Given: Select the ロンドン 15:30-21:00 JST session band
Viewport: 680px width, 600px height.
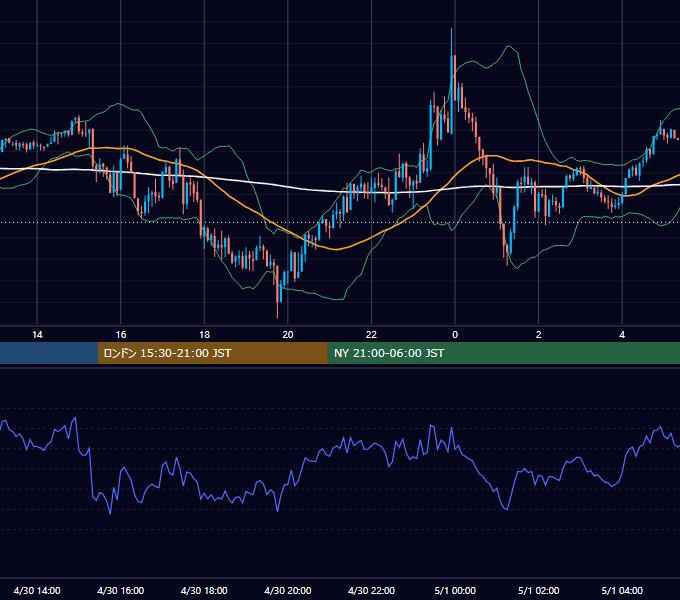Looking at the screenshot, I should click(x=212, y=353).
